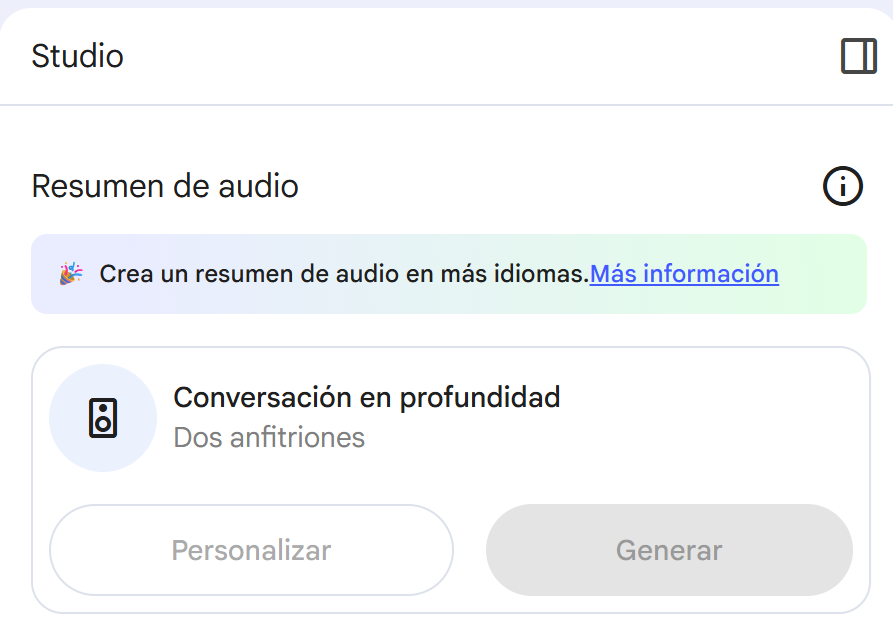The width and height of the screenshot is (893, 625).
Task: Click the Resumen de audio heading
Action: coord(165,186)
